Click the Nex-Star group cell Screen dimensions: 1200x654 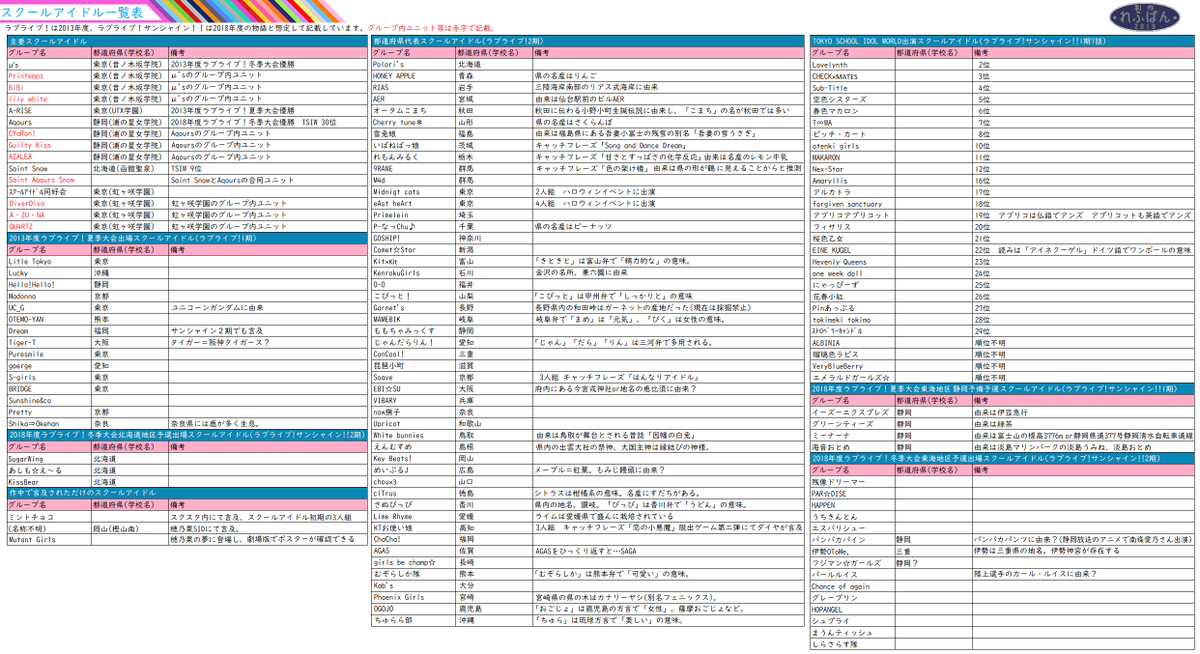[x=852, y=168]
